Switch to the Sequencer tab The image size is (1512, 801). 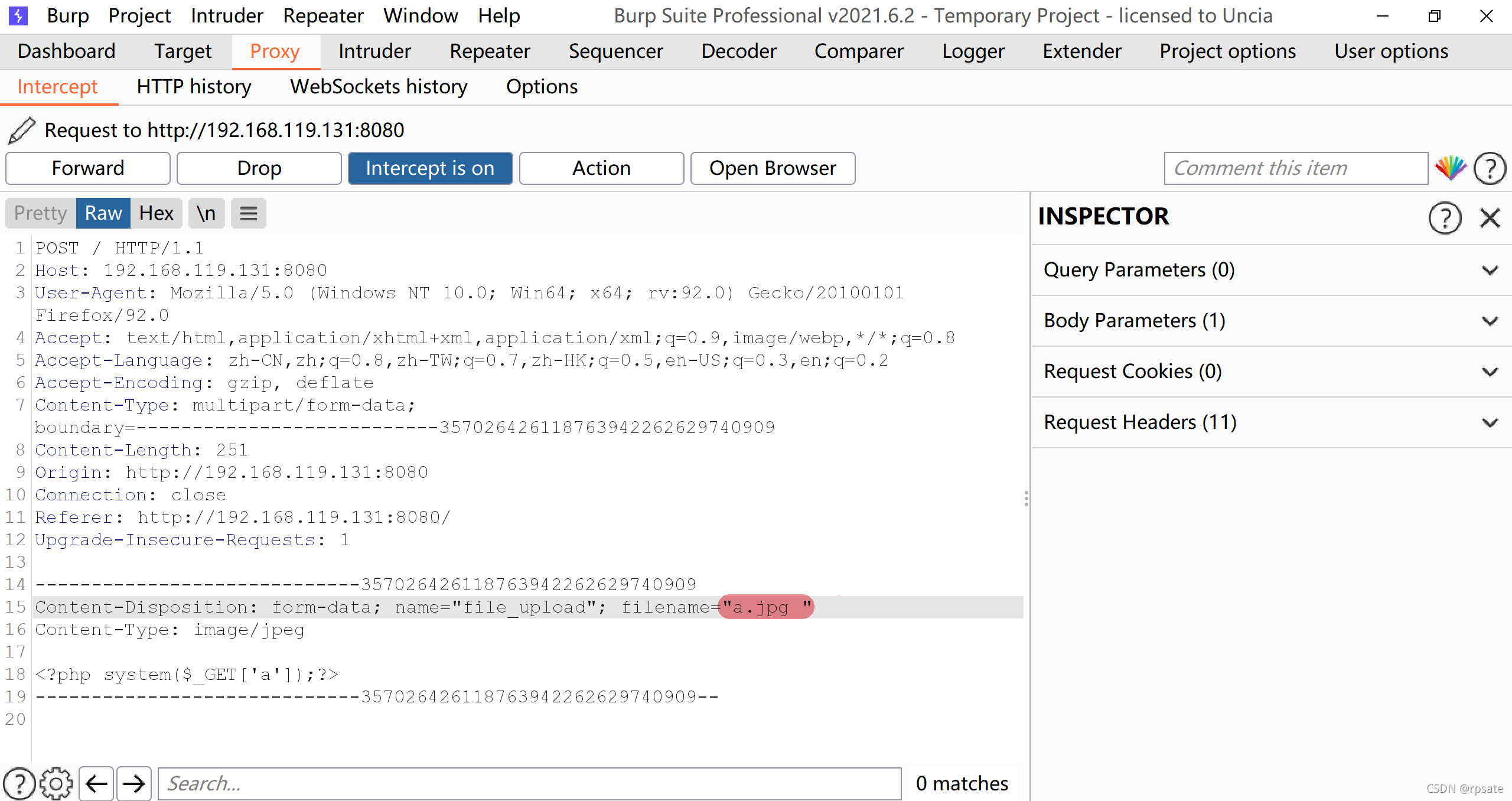616,51
